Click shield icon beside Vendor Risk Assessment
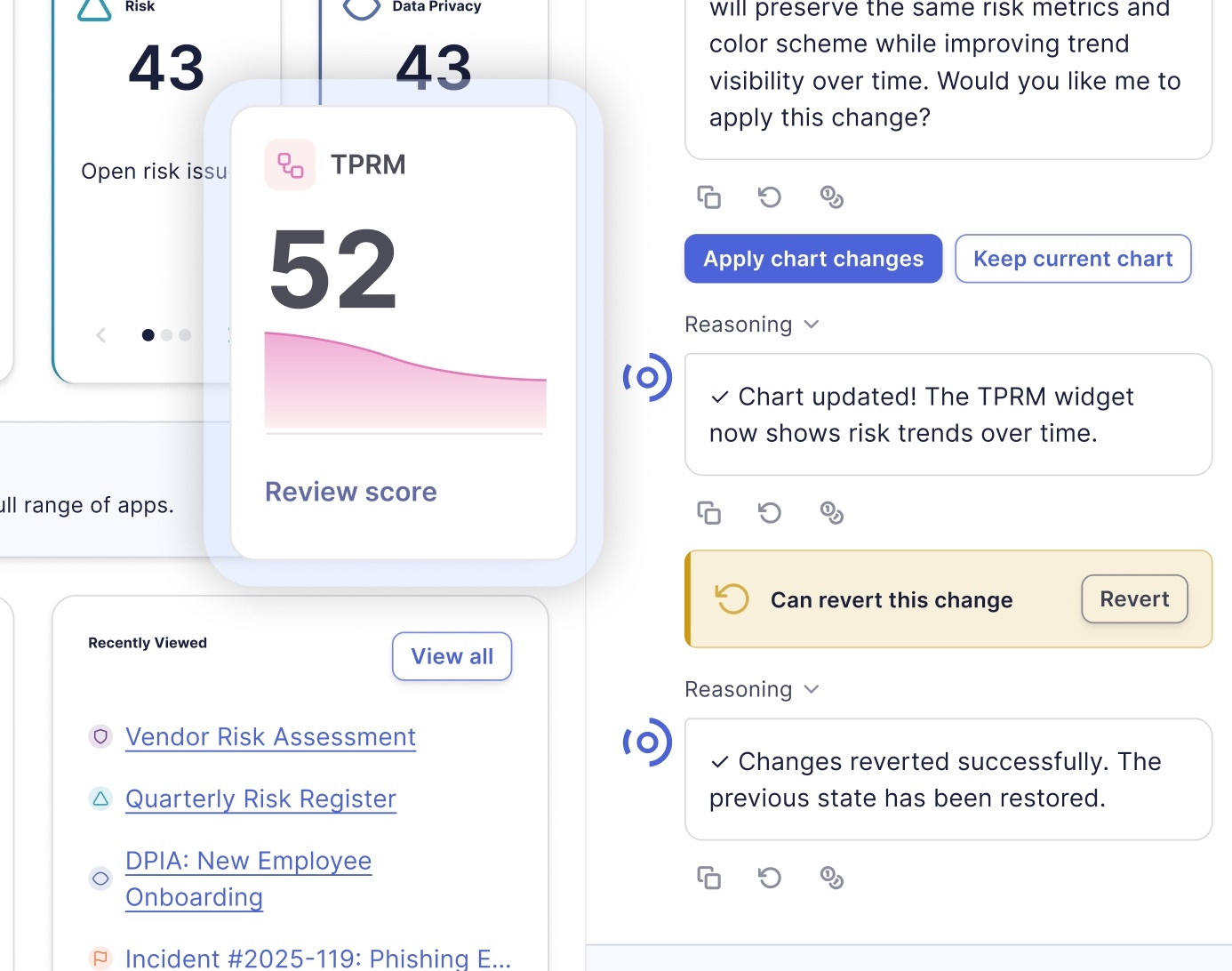 coord(100,737)
